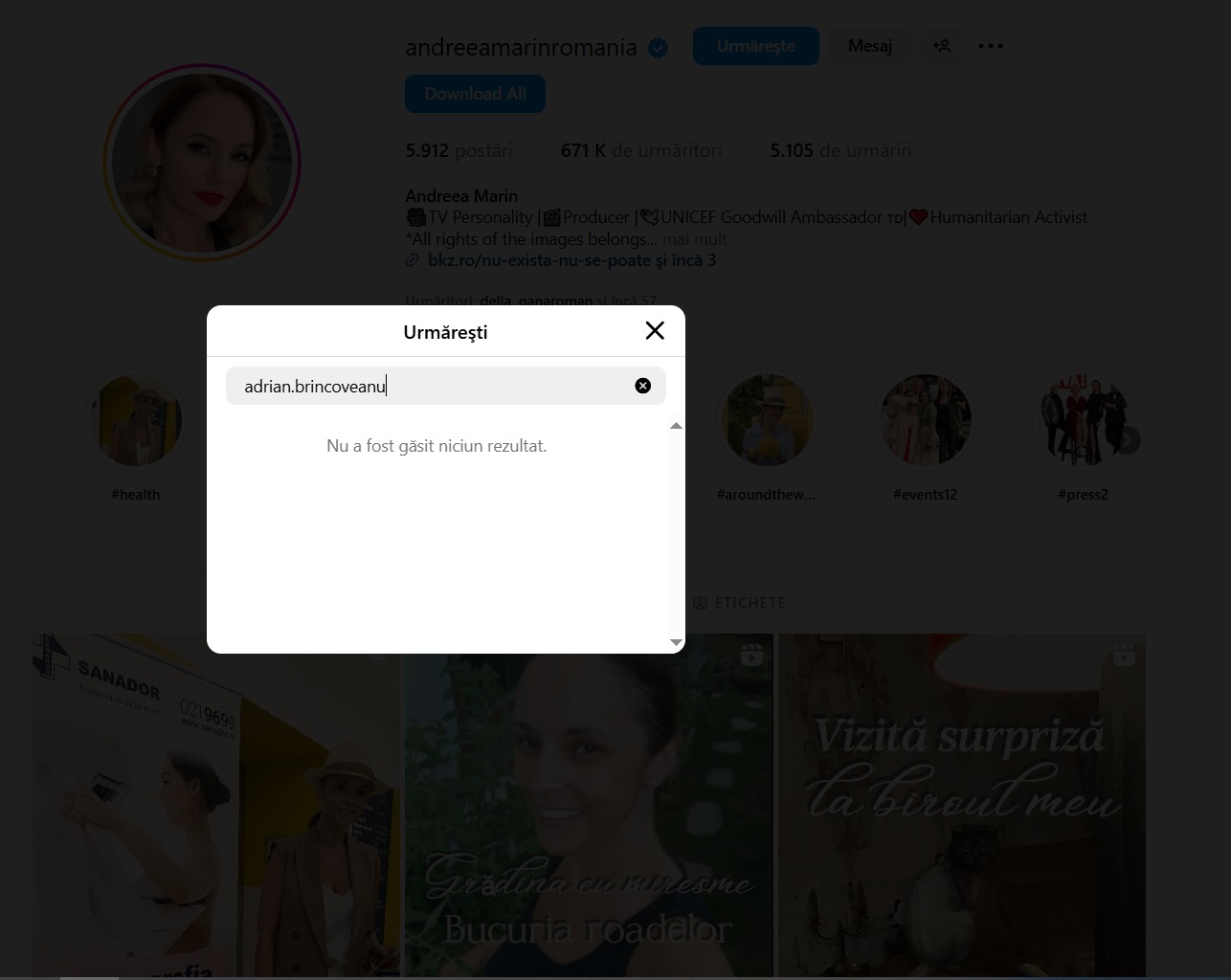Screen dimensions: 1231x980
Task: Open the #health story highlight
Action: pos(136,421)
